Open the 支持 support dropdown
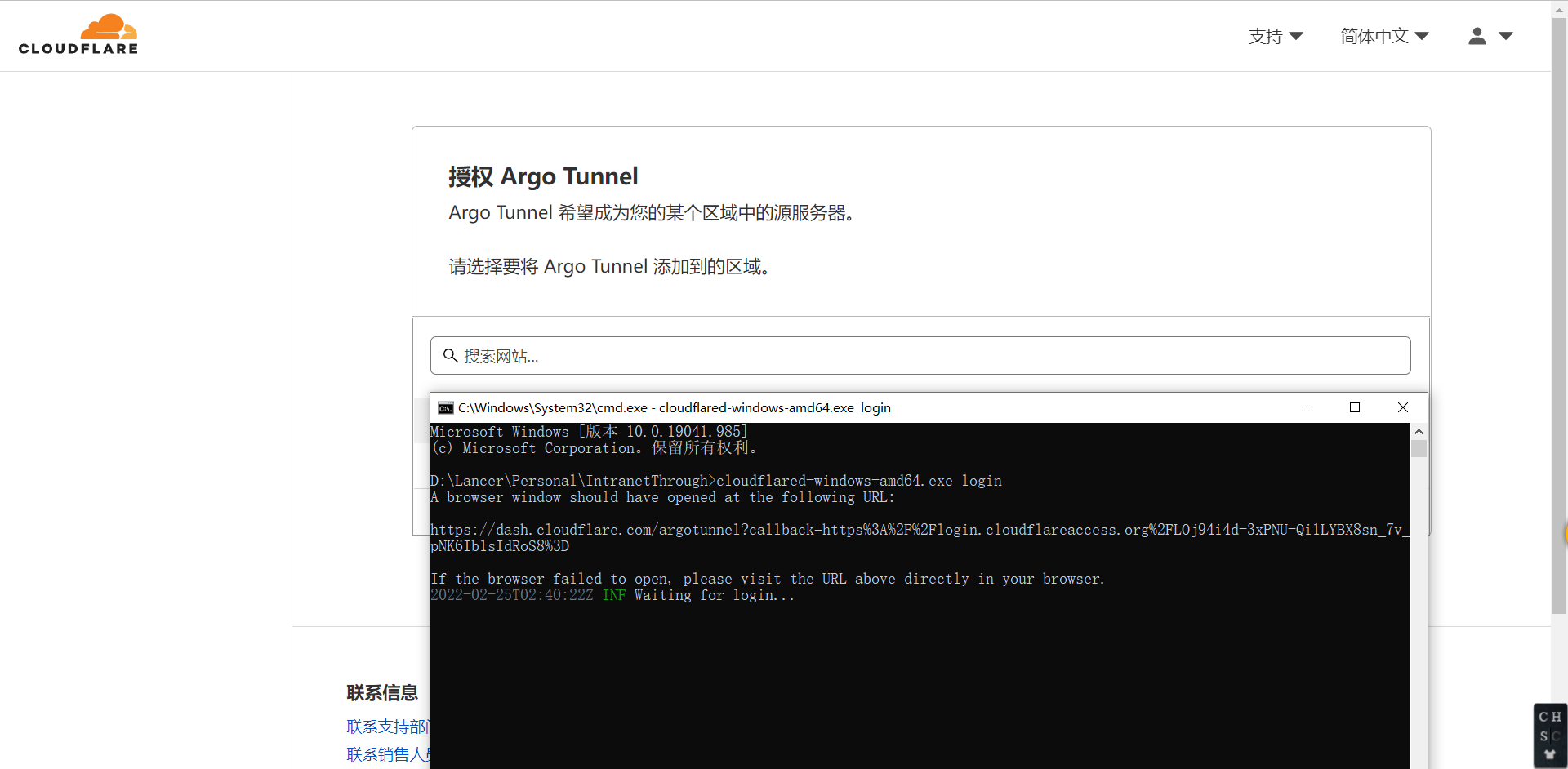 point(1275,36)
